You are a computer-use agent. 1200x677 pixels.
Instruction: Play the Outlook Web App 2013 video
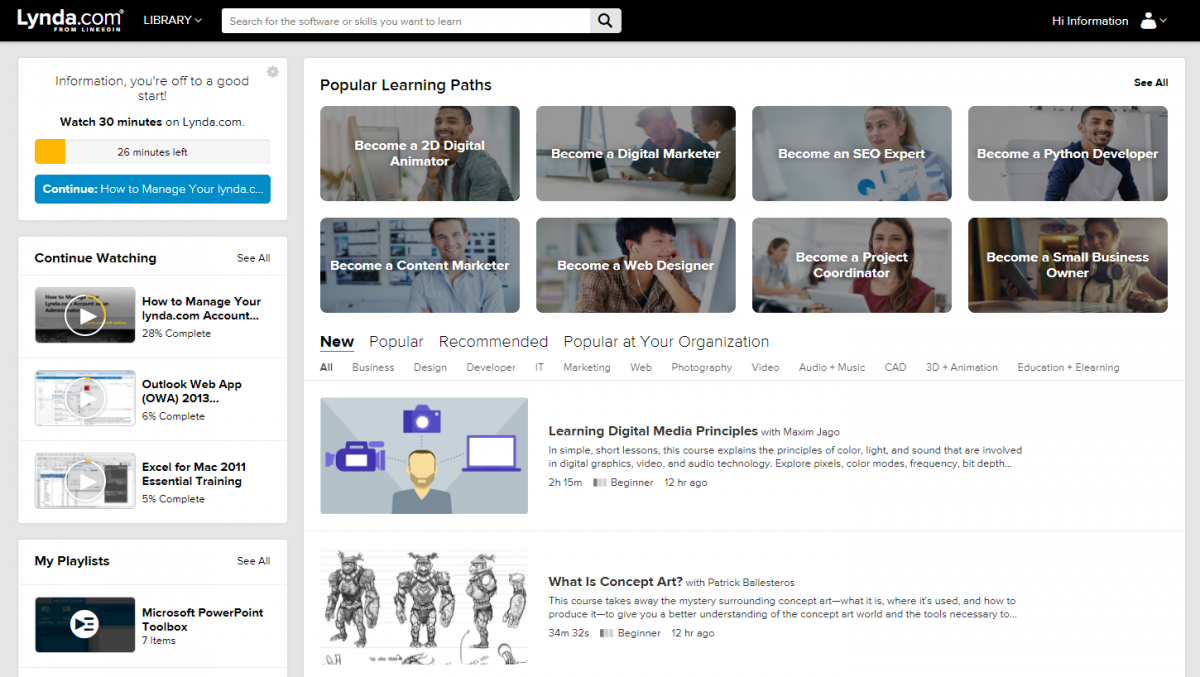[x=85, y=399]
